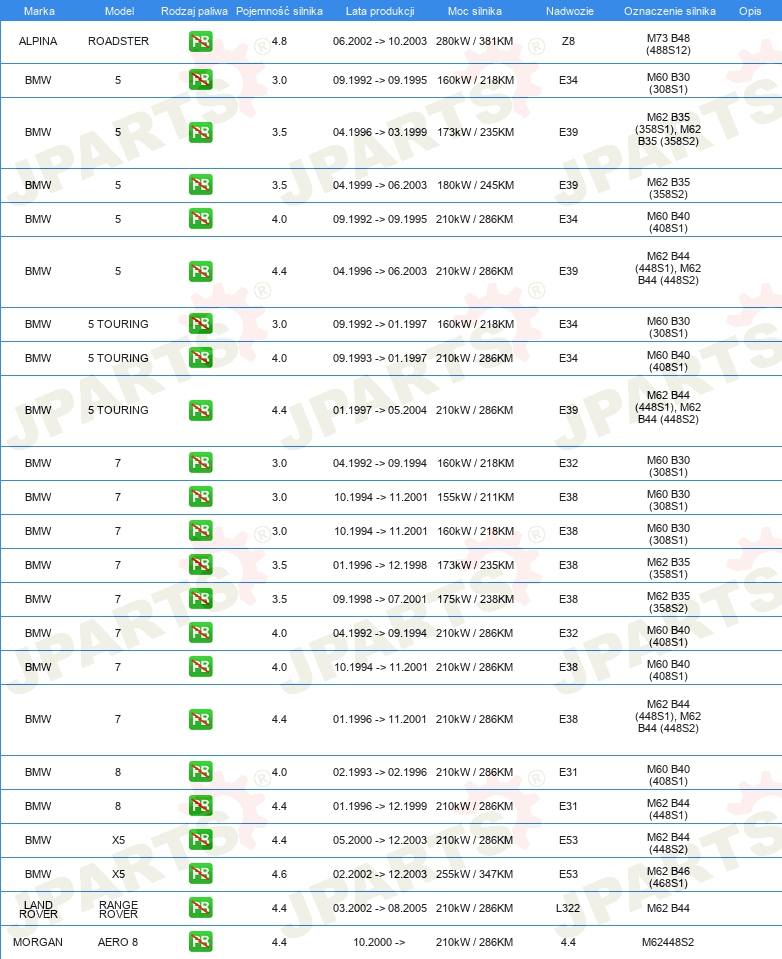The width and height of the screenshot is (782, 959).
Task: Select the ALPINA brand cell
Action: 38,41
